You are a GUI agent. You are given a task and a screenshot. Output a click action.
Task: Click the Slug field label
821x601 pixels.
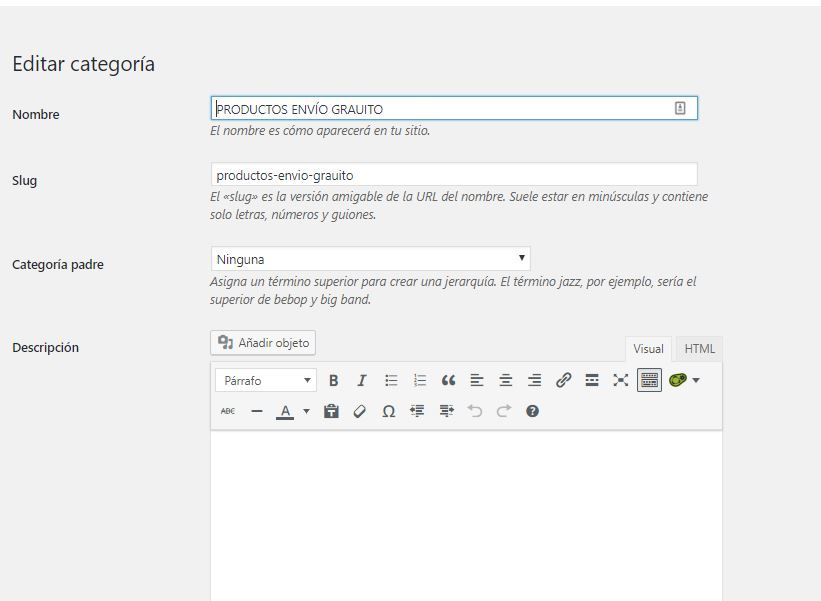point(25,181)
